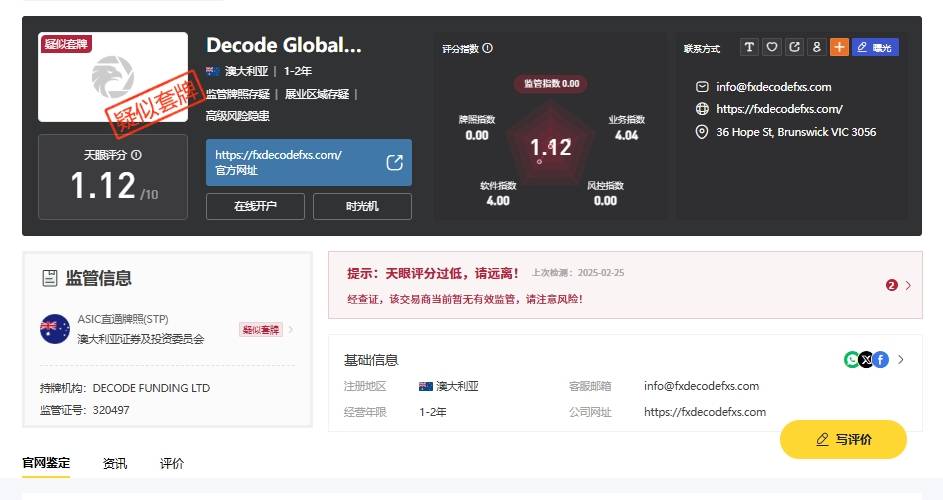
Task: Click the blue 曝光 expose button
Action: pyautogui.click(x=875, y=47)
